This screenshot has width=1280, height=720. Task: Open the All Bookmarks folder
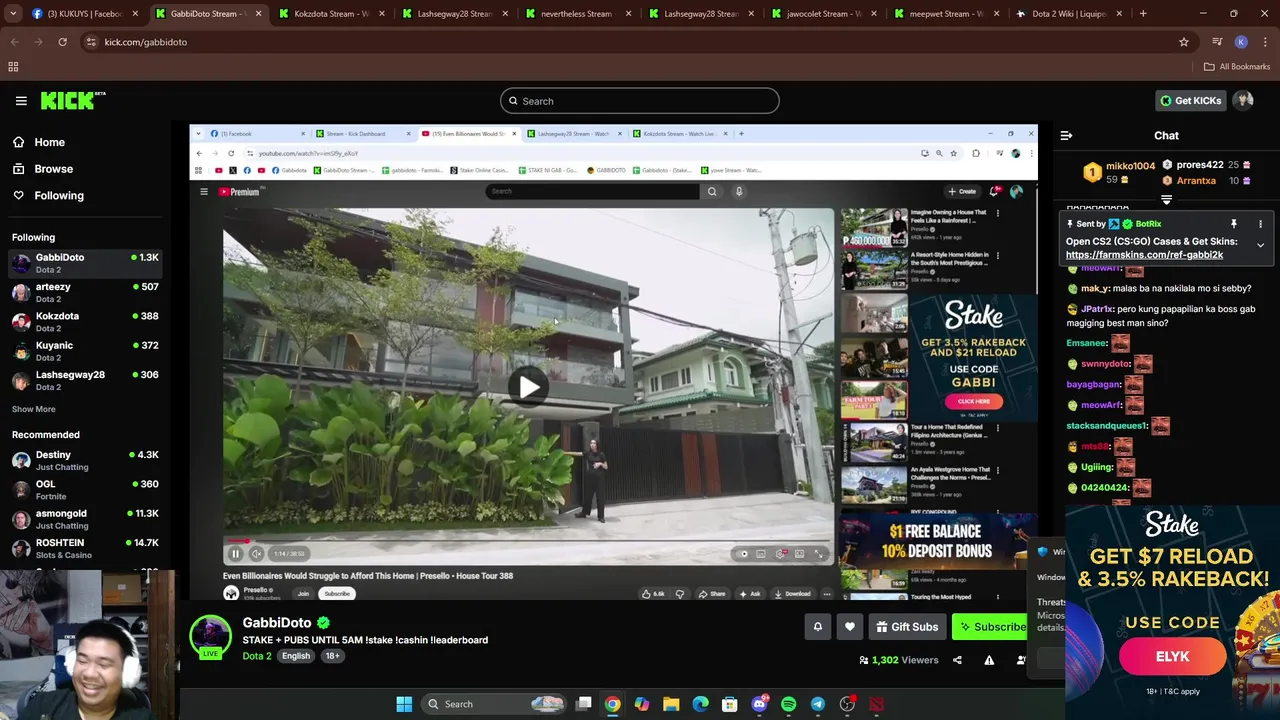(1237, 67)
